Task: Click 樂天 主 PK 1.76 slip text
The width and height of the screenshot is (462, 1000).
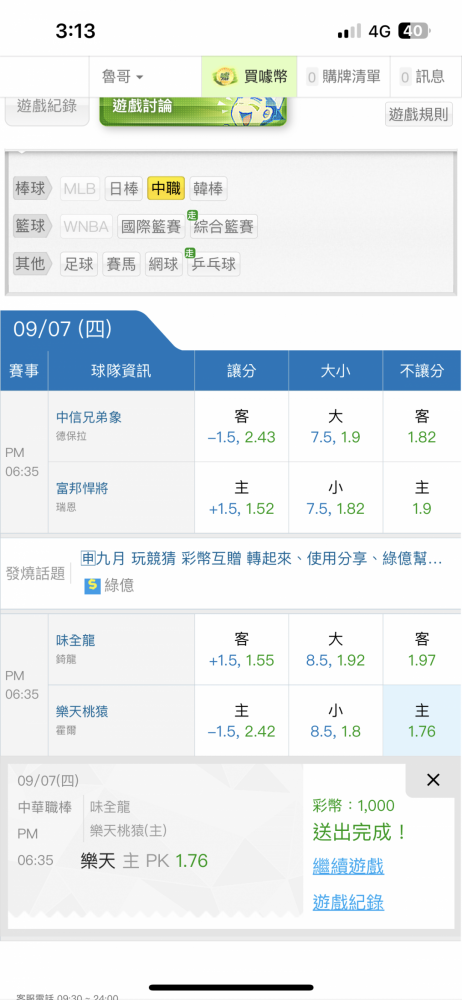Action: [x=144, y=861]
